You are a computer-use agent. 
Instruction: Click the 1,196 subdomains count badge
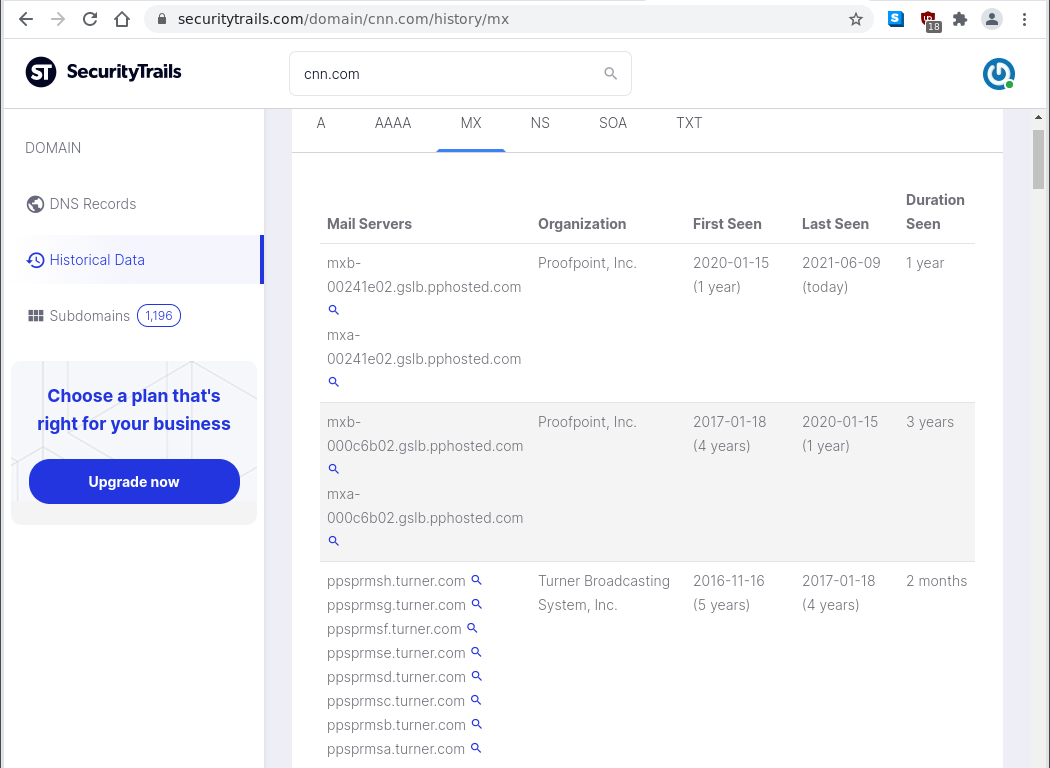pyautogui.click(x=159, y=316)
